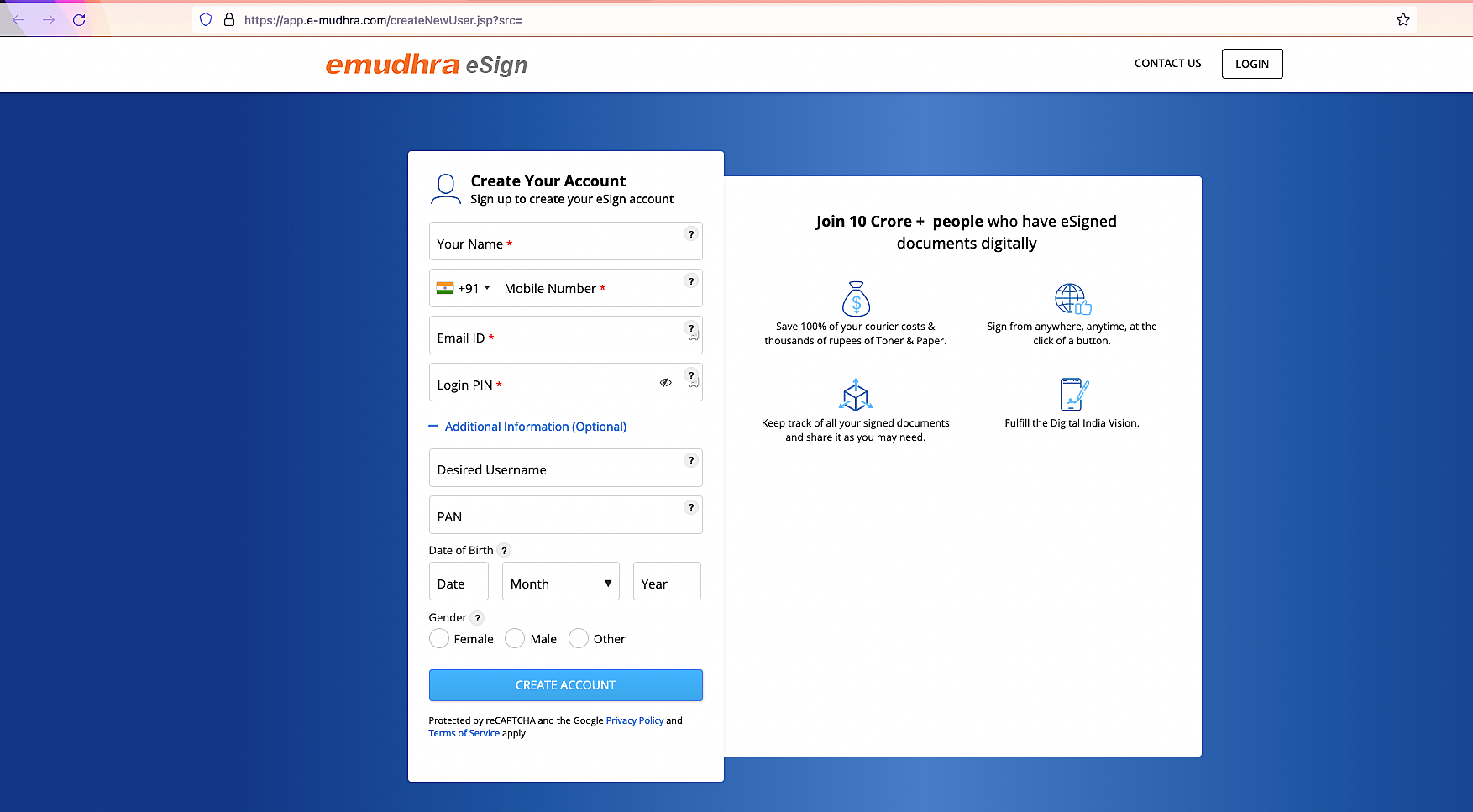Click the browser back arrow

(18, 20)
